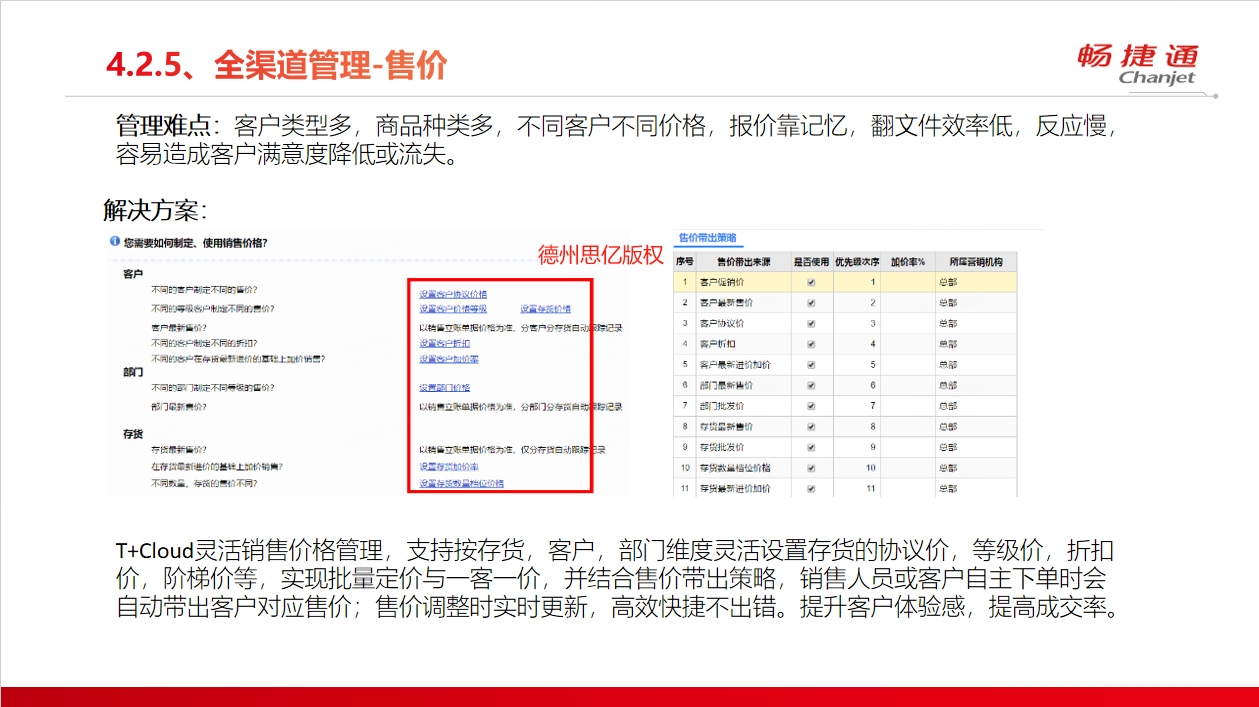Click the question 不同数量, 存货的售价不同?
This screenshot has height=707, width=1259.
(x=204, y=483)
